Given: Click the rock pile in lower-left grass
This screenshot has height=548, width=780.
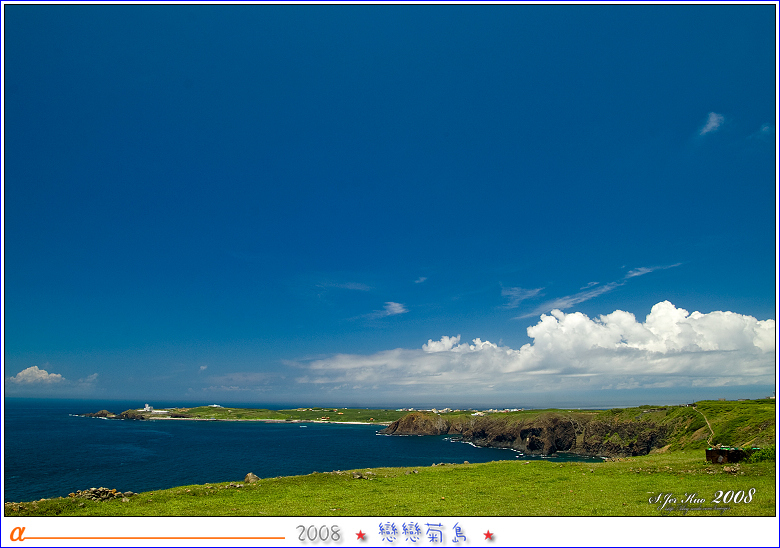Looking at the screenshot, I should (x=99, y=493).
